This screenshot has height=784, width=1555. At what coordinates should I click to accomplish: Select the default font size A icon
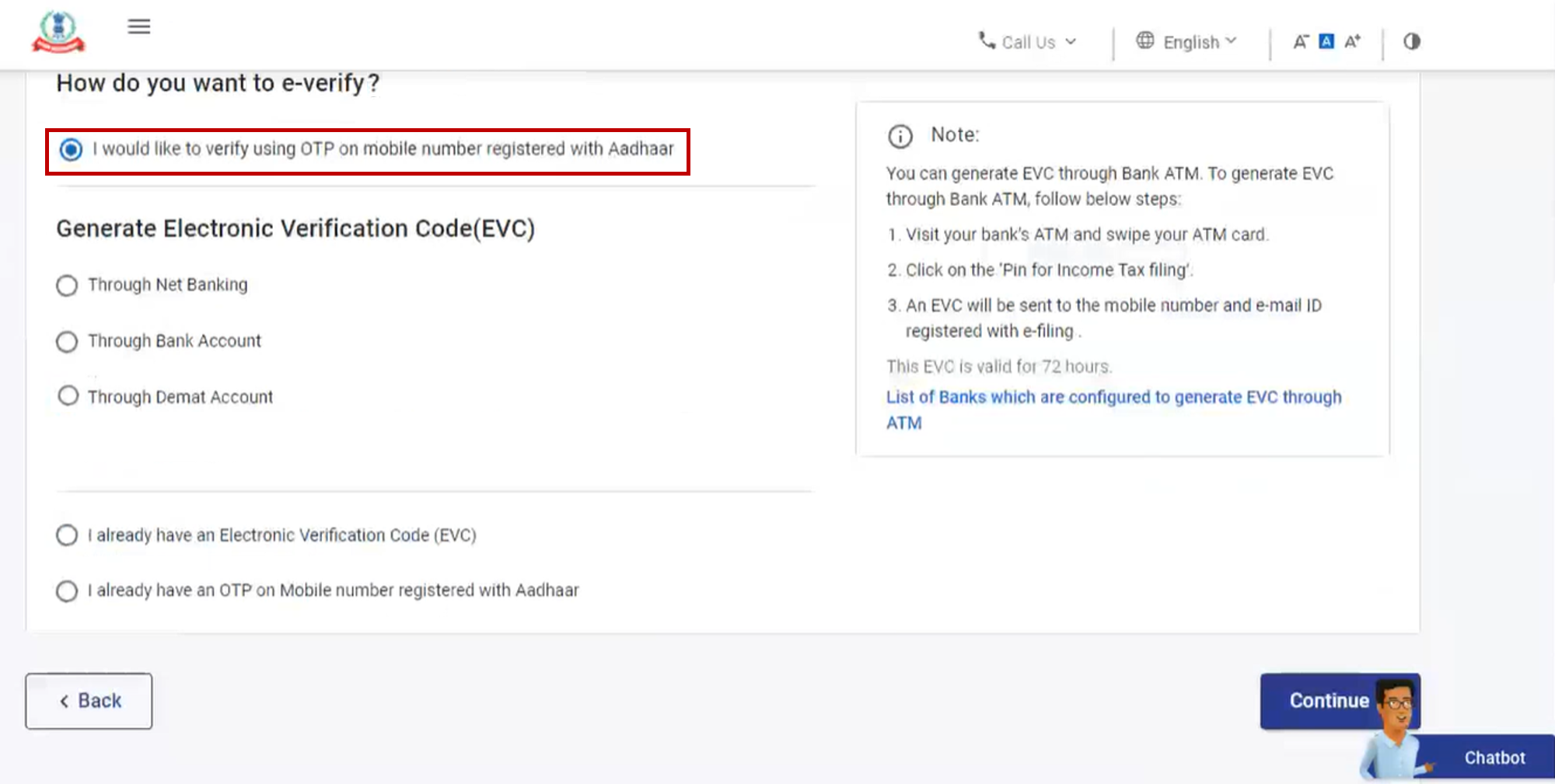(1325, 40)
